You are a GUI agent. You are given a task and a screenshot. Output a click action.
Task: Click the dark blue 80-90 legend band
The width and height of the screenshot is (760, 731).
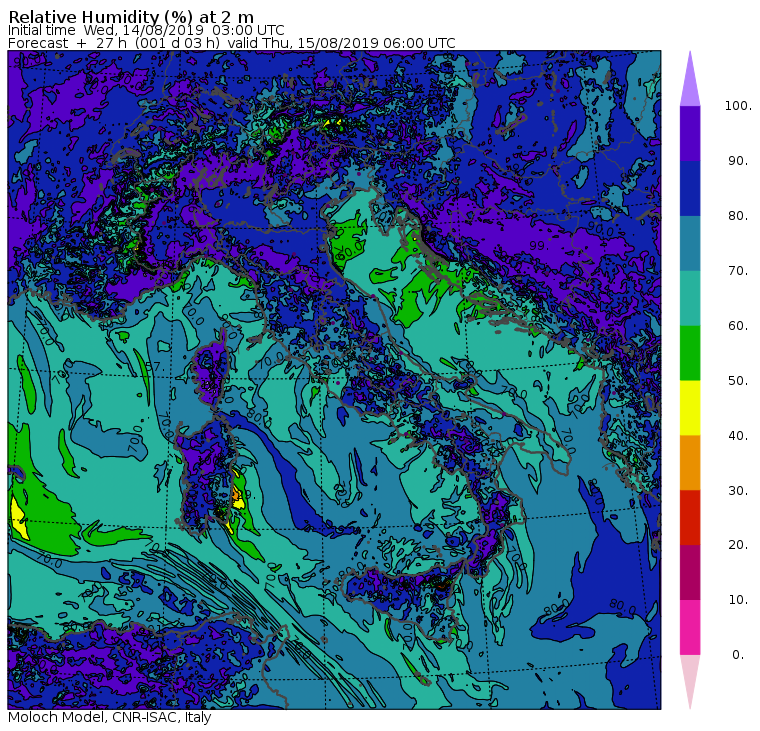coord(690,189)
